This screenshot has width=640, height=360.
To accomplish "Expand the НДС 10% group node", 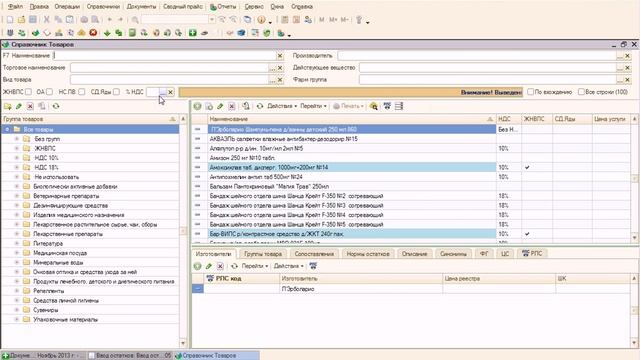I will (17, 158).
